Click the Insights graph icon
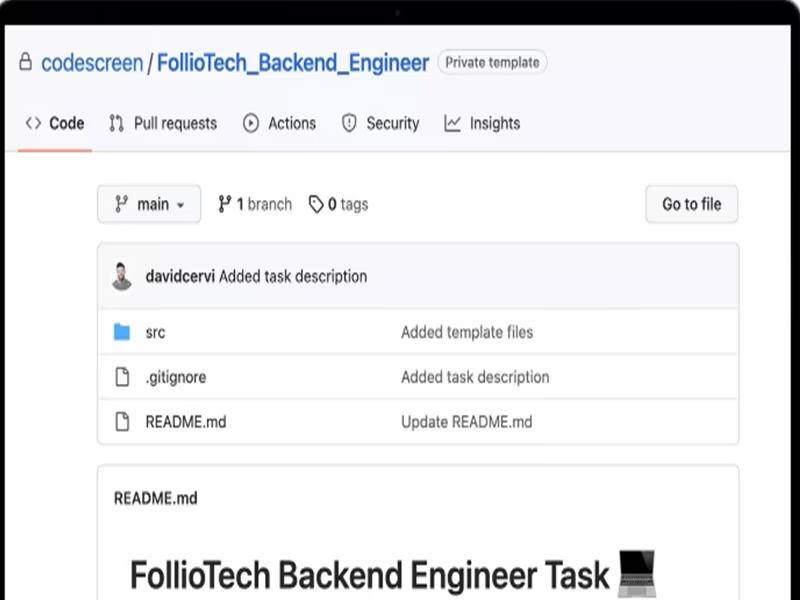Screen dimensions: 800x600 [453, 123]
